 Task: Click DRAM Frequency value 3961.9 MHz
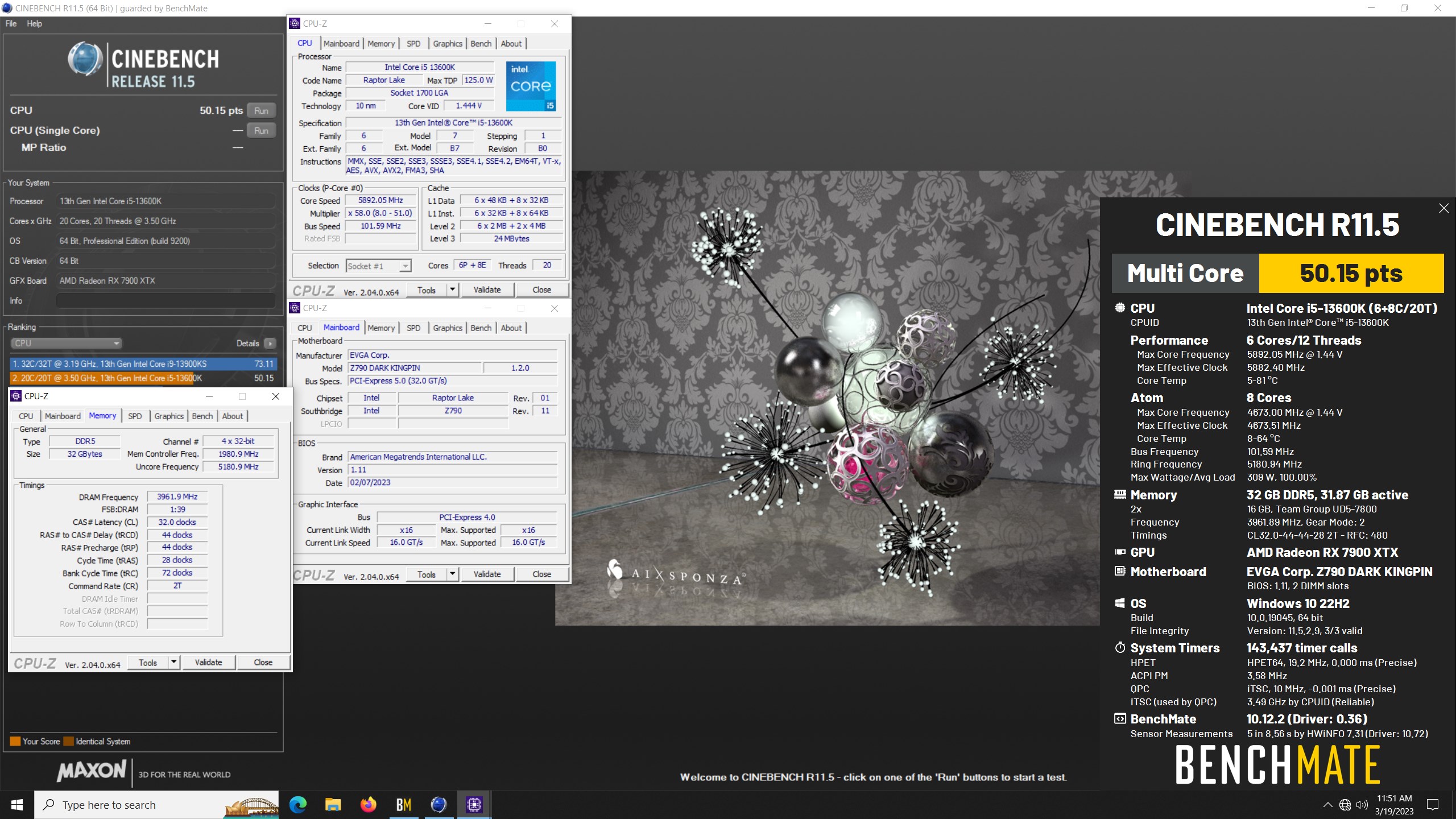177,497
